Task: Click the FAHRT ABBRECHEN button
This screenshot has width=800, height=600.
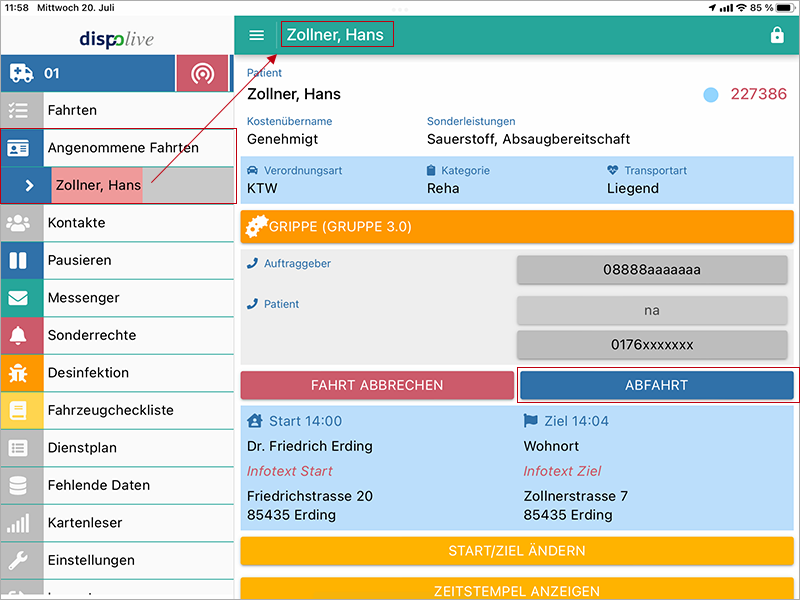Action: (x=377, y=385)
